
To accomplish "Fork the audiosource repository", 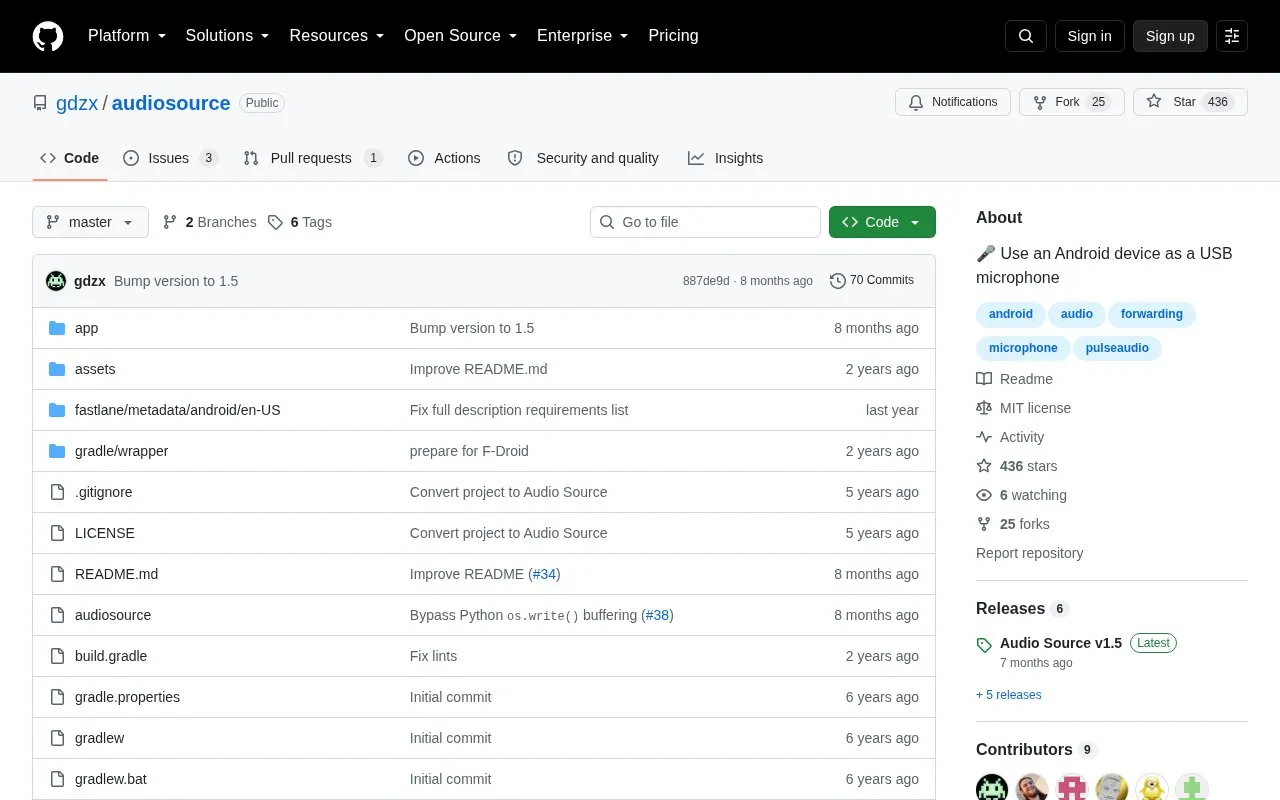I will tap(1072, 102).
